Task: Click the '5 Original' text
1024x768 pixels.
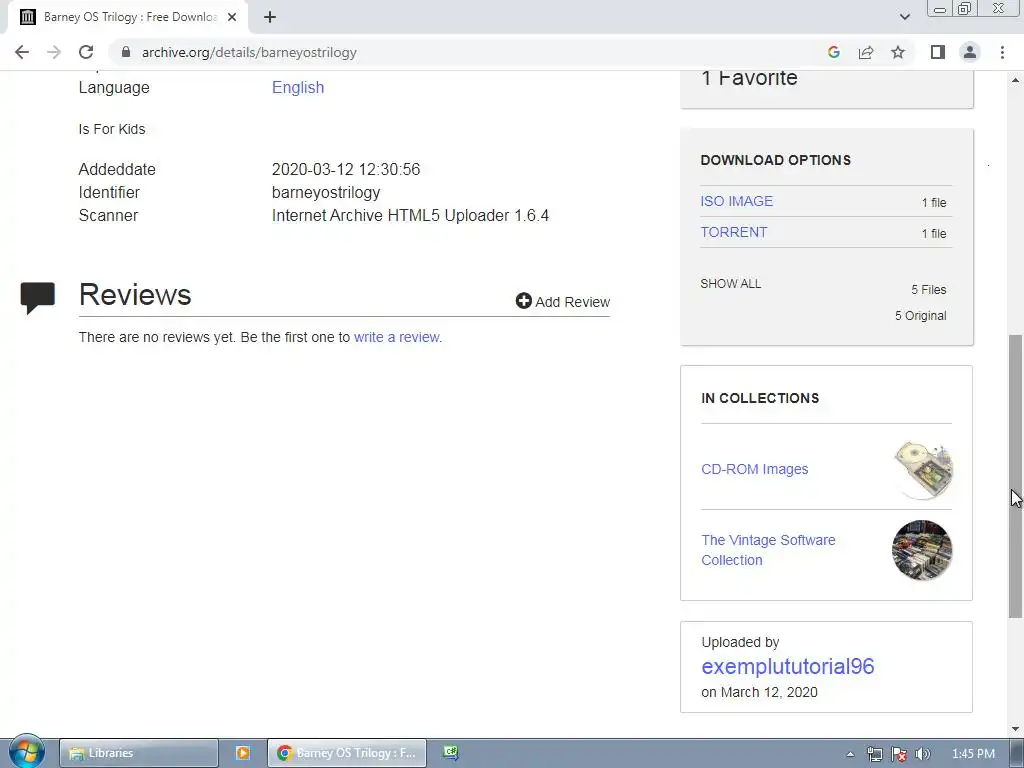Action: (x=920, y=315)
